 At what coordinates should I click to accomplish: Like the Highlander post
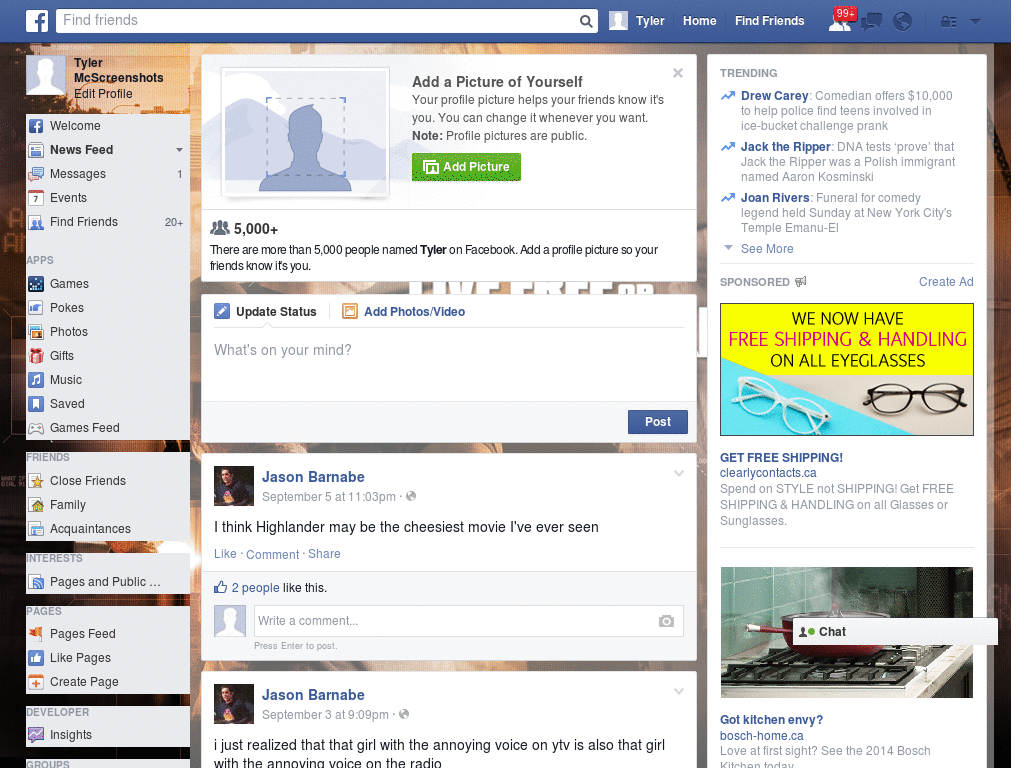click(x=225, y=554)
